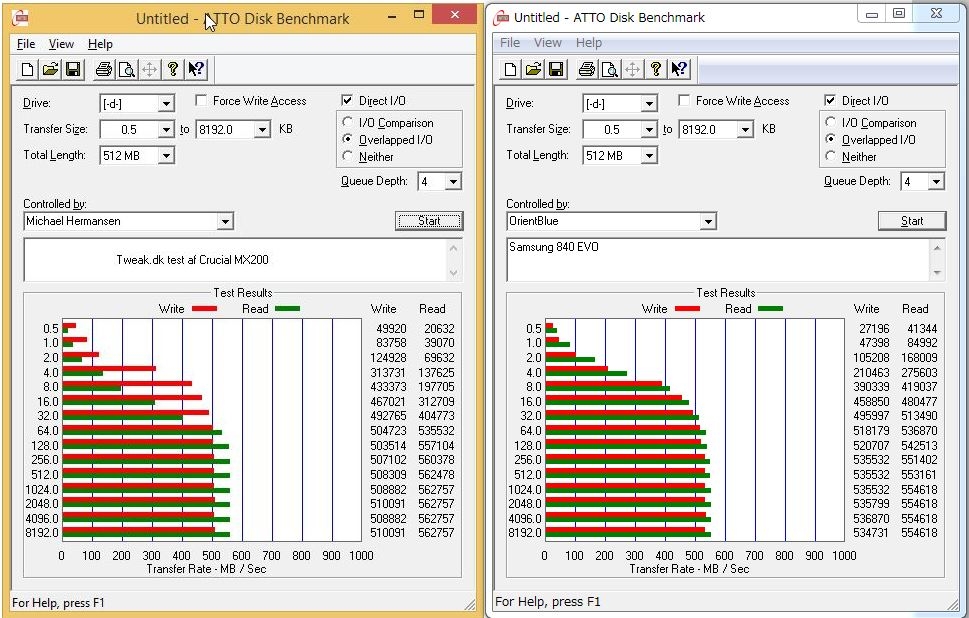Viewport: 969px width, 618px height.
Task: Select I/O Comparison radio in left window
Action: pyautogui.click(x=348, y=122)
